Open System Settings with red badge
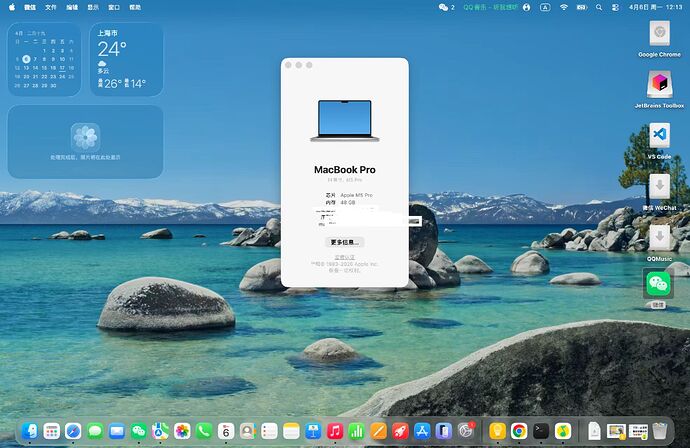 coord(466,431)
